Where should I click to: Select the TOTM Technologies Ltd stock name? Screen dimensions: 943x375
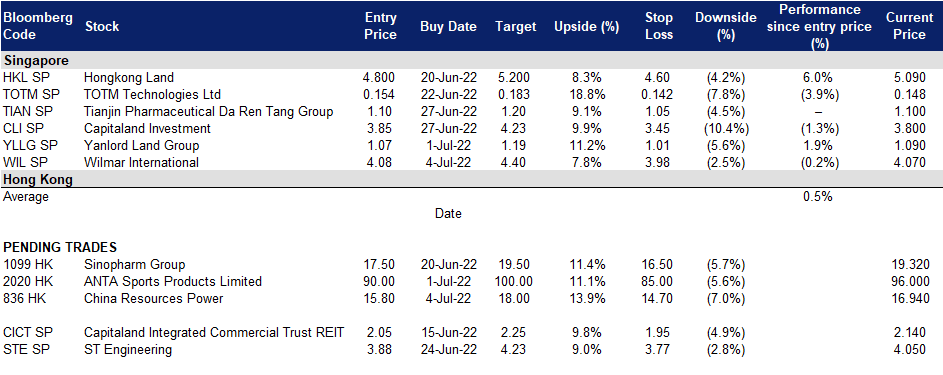(x=153, y=94)
